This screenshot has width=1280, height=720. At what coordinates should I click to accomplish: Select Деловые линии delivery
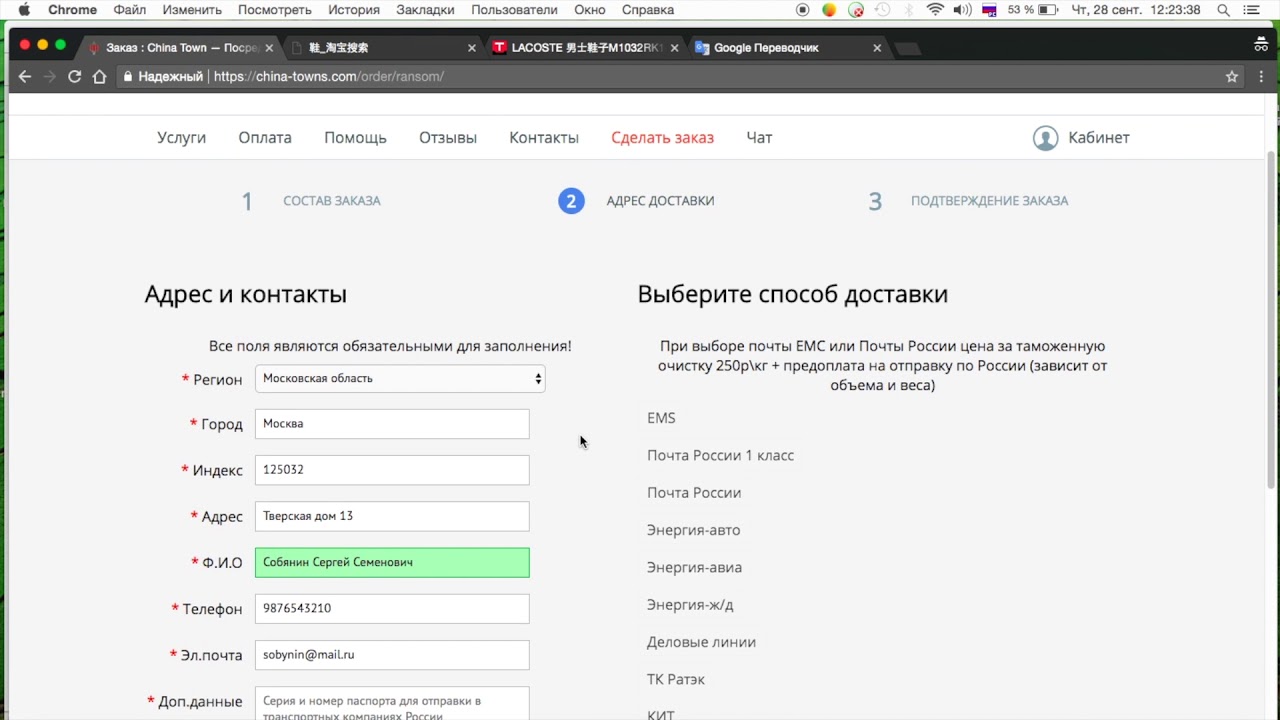pos(701,642)
